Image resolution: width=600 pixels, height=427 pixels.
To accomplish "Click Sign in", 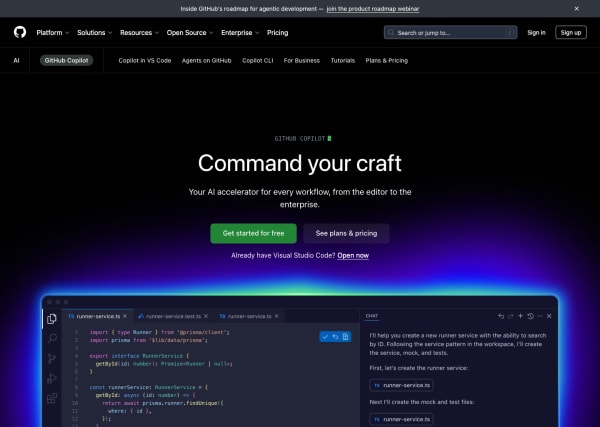I will click(536, 33).
